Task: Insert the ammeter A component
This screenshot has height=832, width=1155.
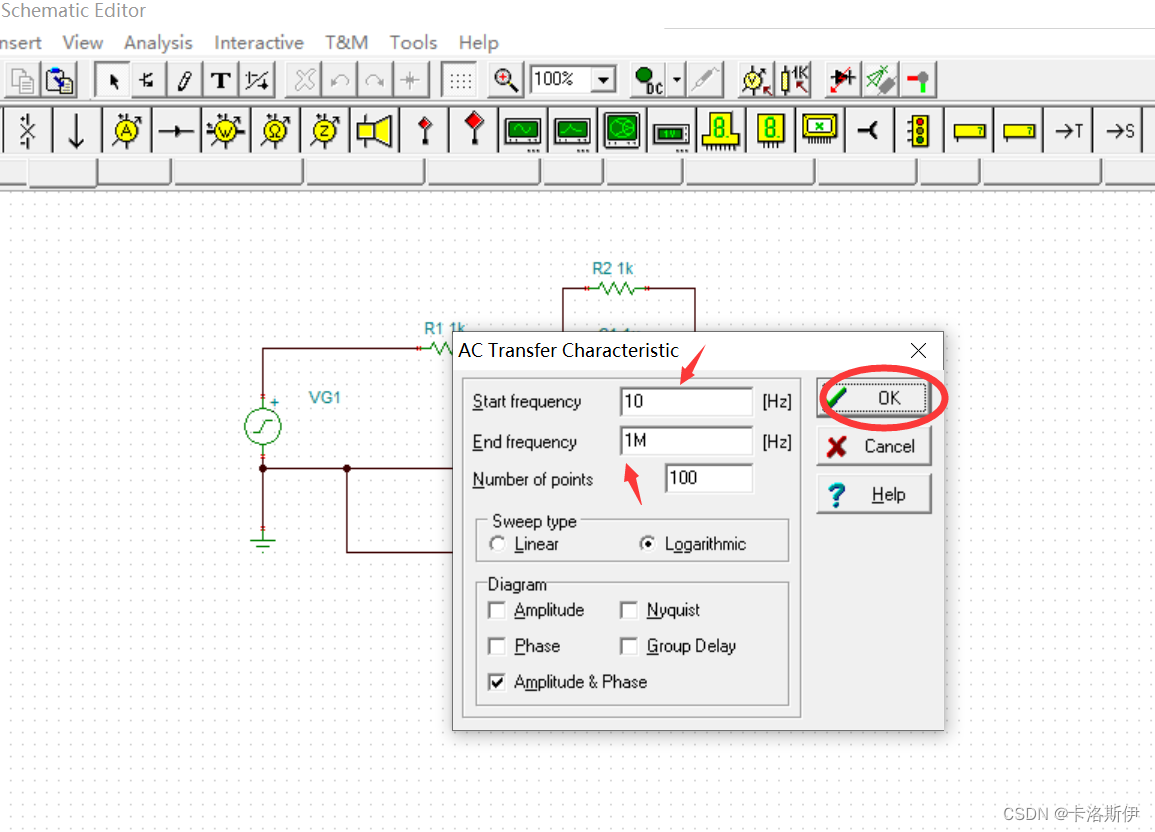Action: [127, 131]
